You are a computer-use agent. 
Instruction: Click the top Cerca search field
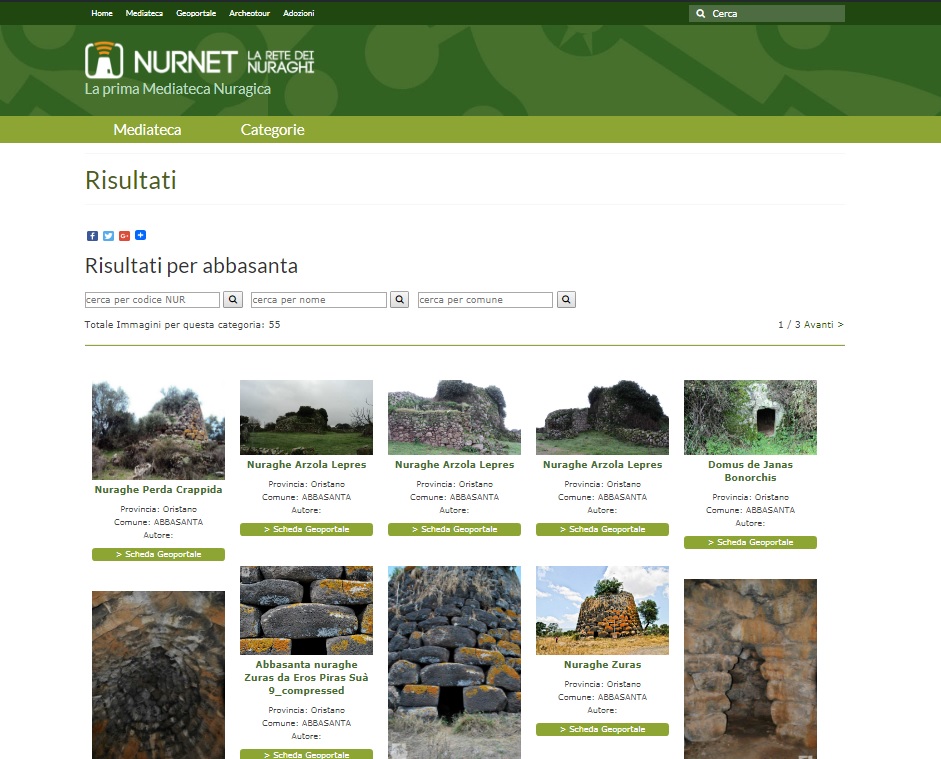(x=767, y=13)
